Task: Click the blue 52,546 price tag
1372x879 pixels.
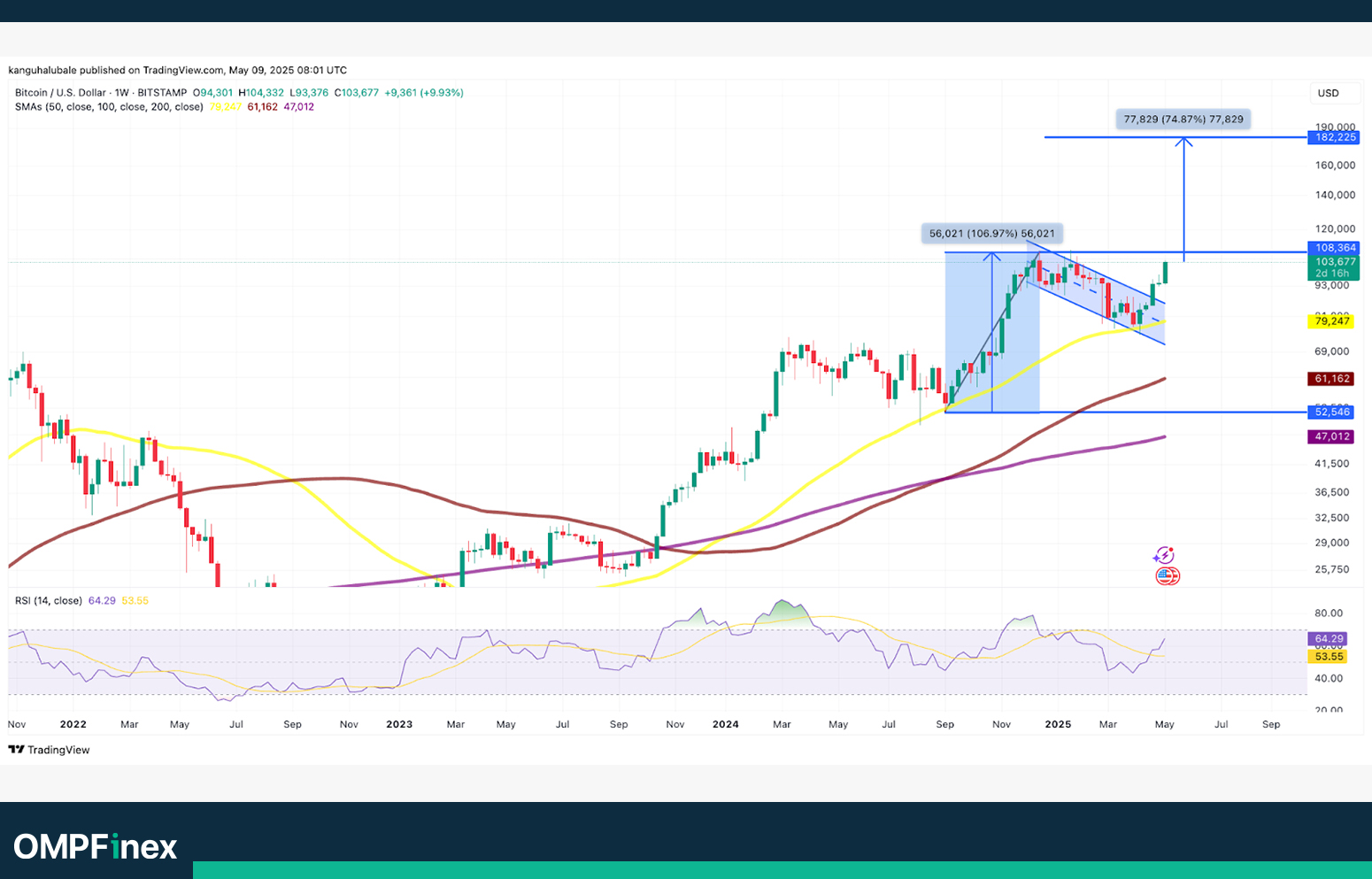Action: tap(1330, 413)
